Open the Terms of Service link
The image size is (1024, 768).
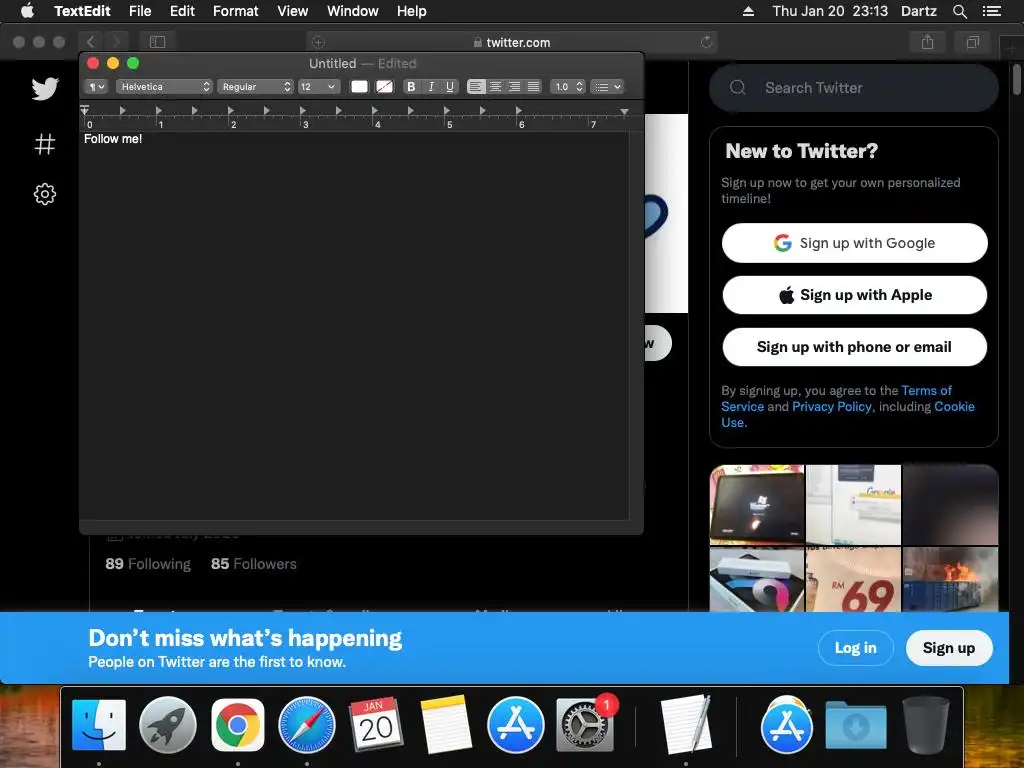pyautogui.click(x=927, y=391)
